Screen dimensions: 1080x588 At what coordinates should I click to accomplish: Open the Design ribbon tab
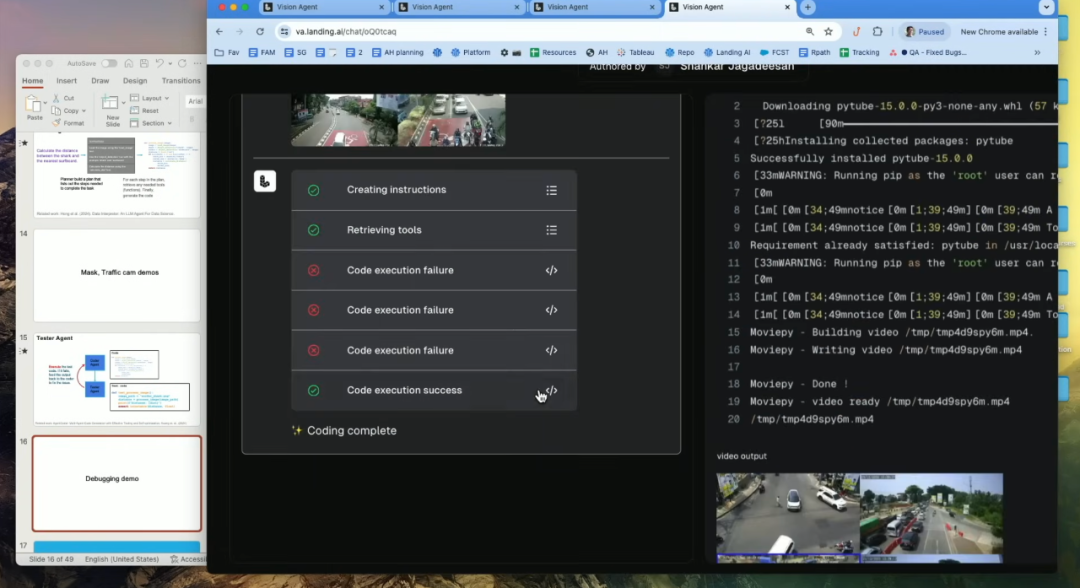(x=134, y=81)
